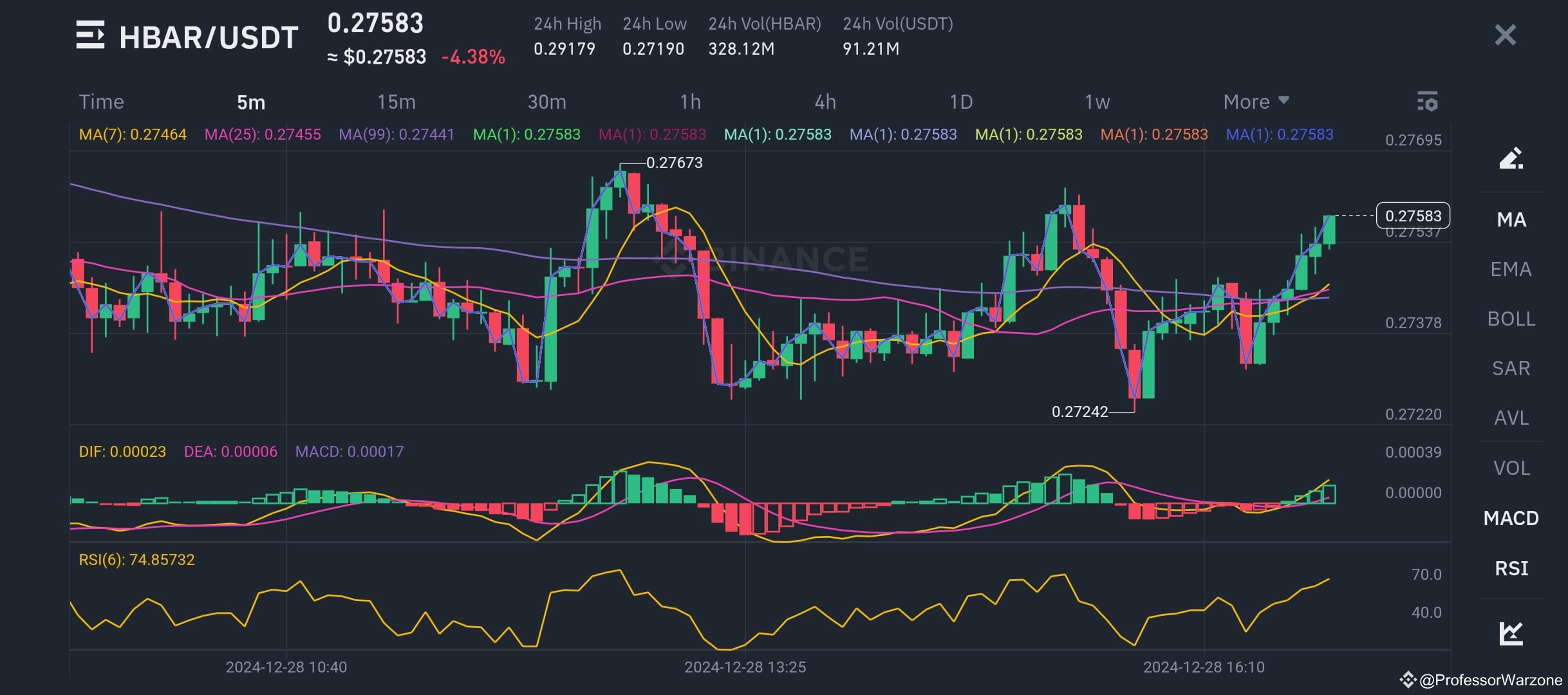Toggle the RSI sub-indicator

(1511, 568)
